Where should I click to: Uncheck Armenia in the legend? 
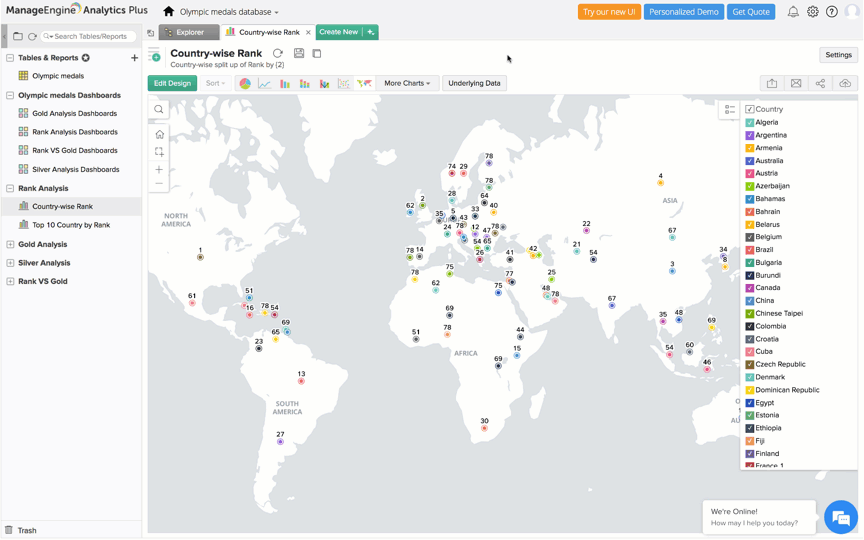click(749, 148)
